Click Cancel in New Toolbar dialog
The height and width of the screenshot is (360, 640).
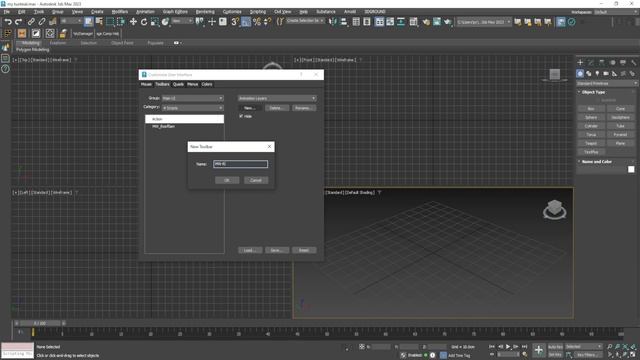(256, 180)
